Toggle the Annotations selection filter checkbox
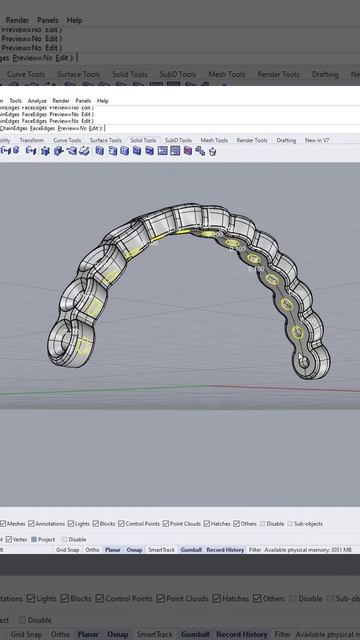360x640 pixels. pos(31,523)
